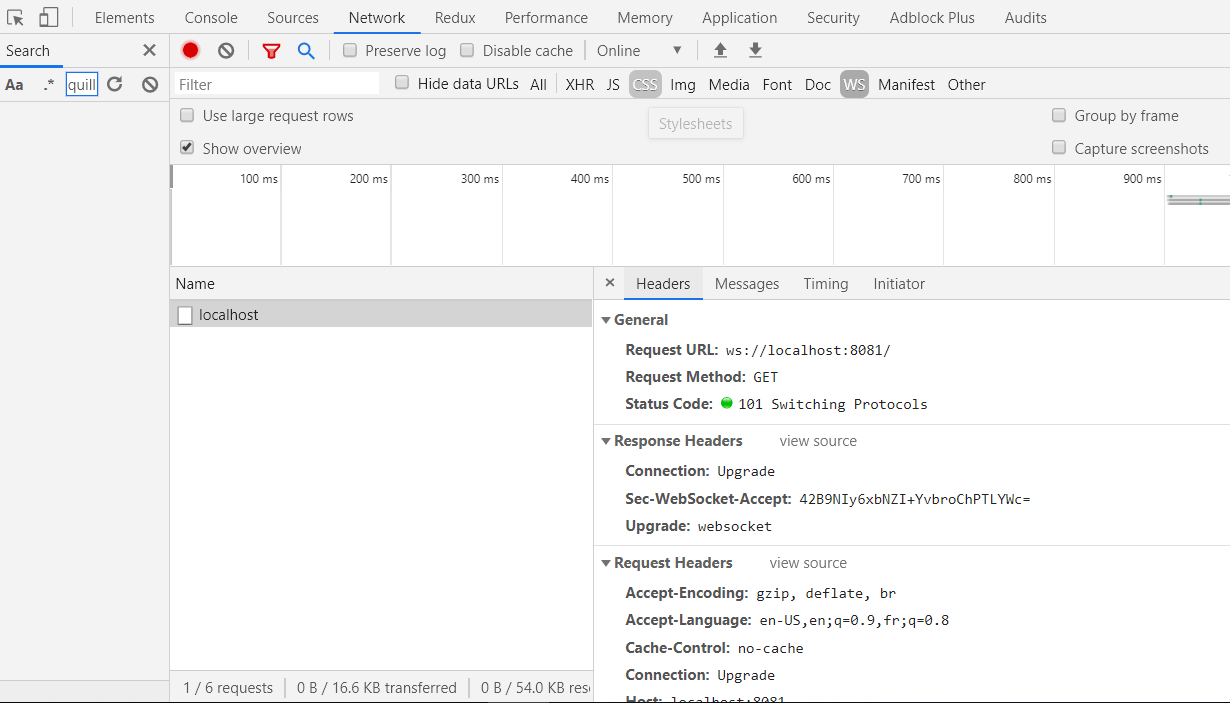Click in the network Filter field

[277, 84]
